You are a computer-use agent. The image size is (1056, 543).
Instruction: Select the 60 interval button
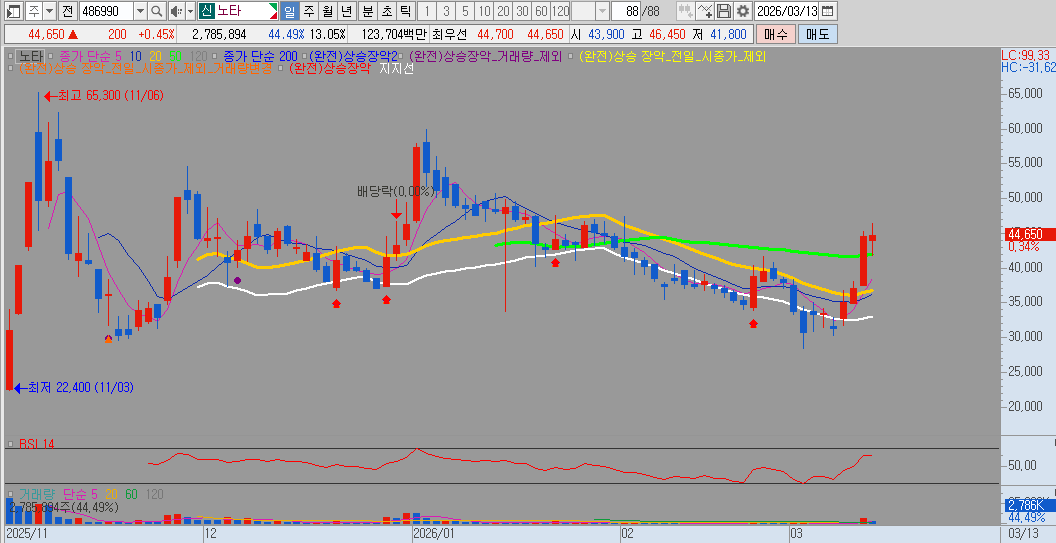[x=540, y=11]
